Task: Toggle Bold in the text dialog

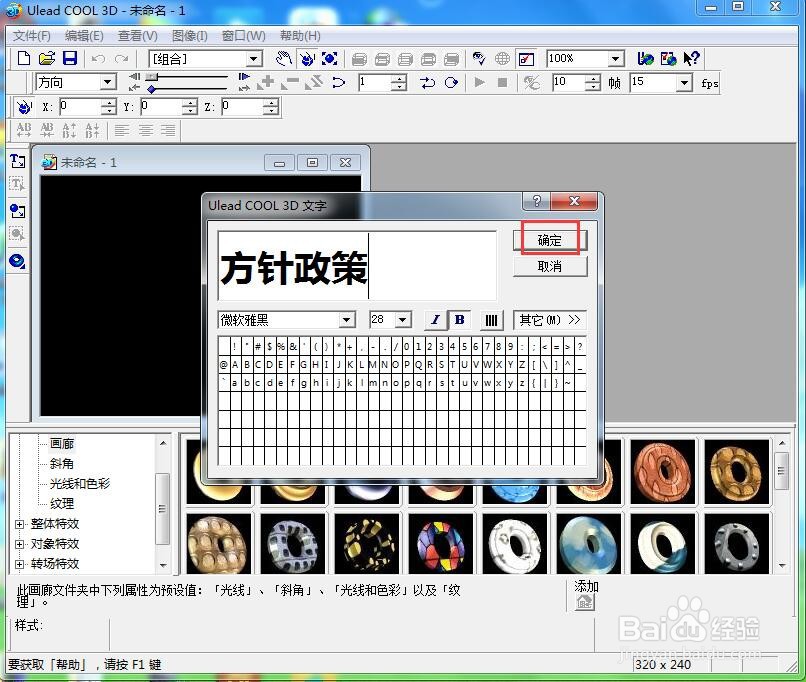Action: [x=459, y=320]
